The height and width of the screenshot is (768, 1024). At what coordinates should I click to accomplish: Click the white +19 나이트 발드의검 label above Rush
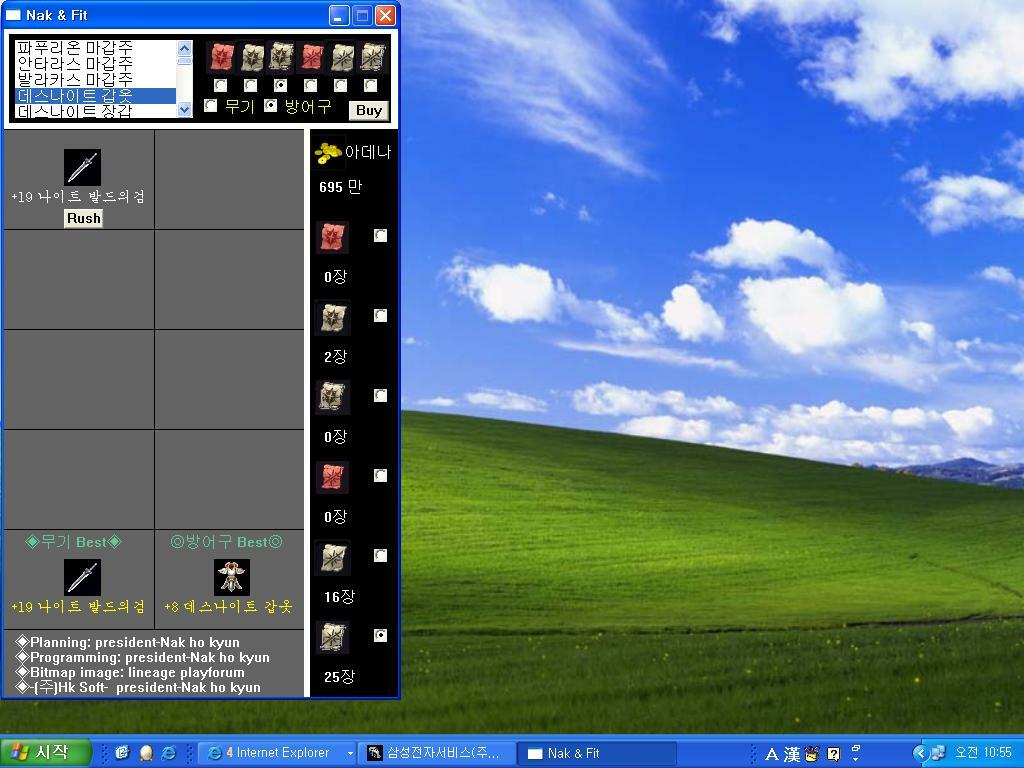coord(78,197)
